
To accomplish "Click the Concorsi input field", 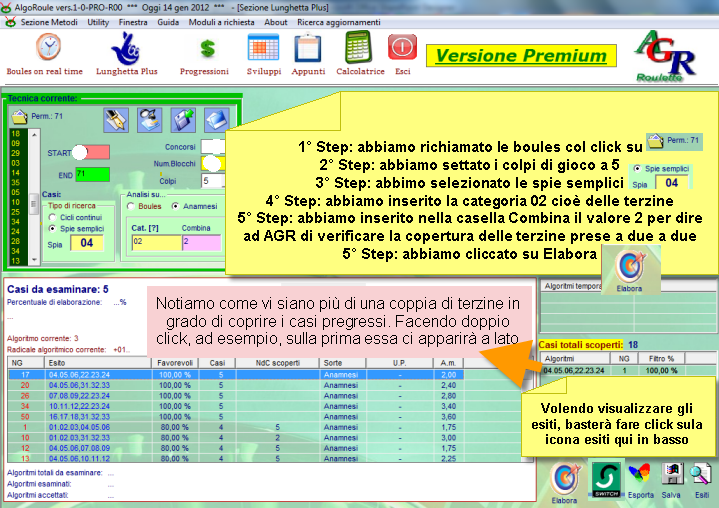I will click(x=213, y=146).
